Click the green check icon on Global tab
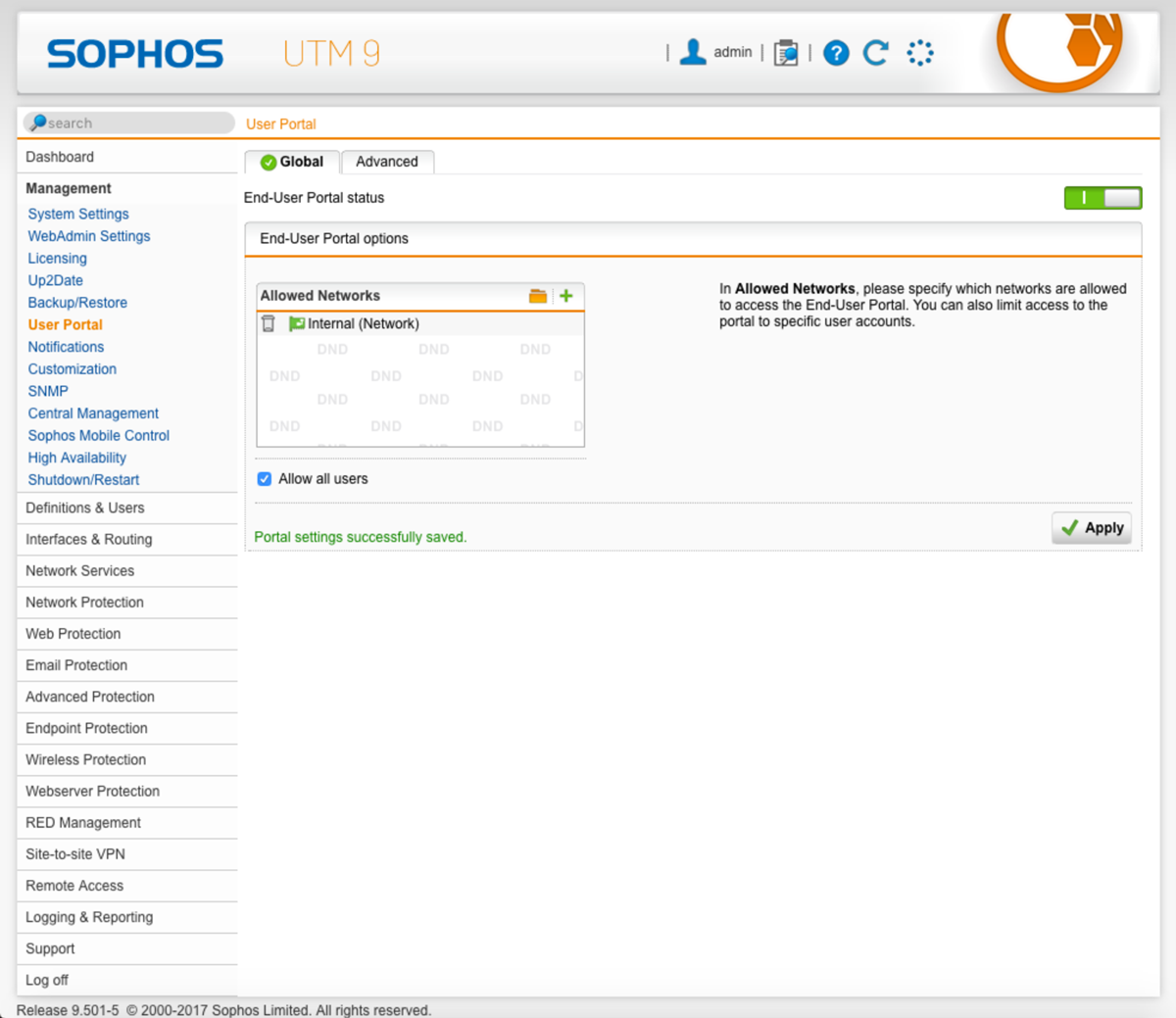 (x=268, y=163)
